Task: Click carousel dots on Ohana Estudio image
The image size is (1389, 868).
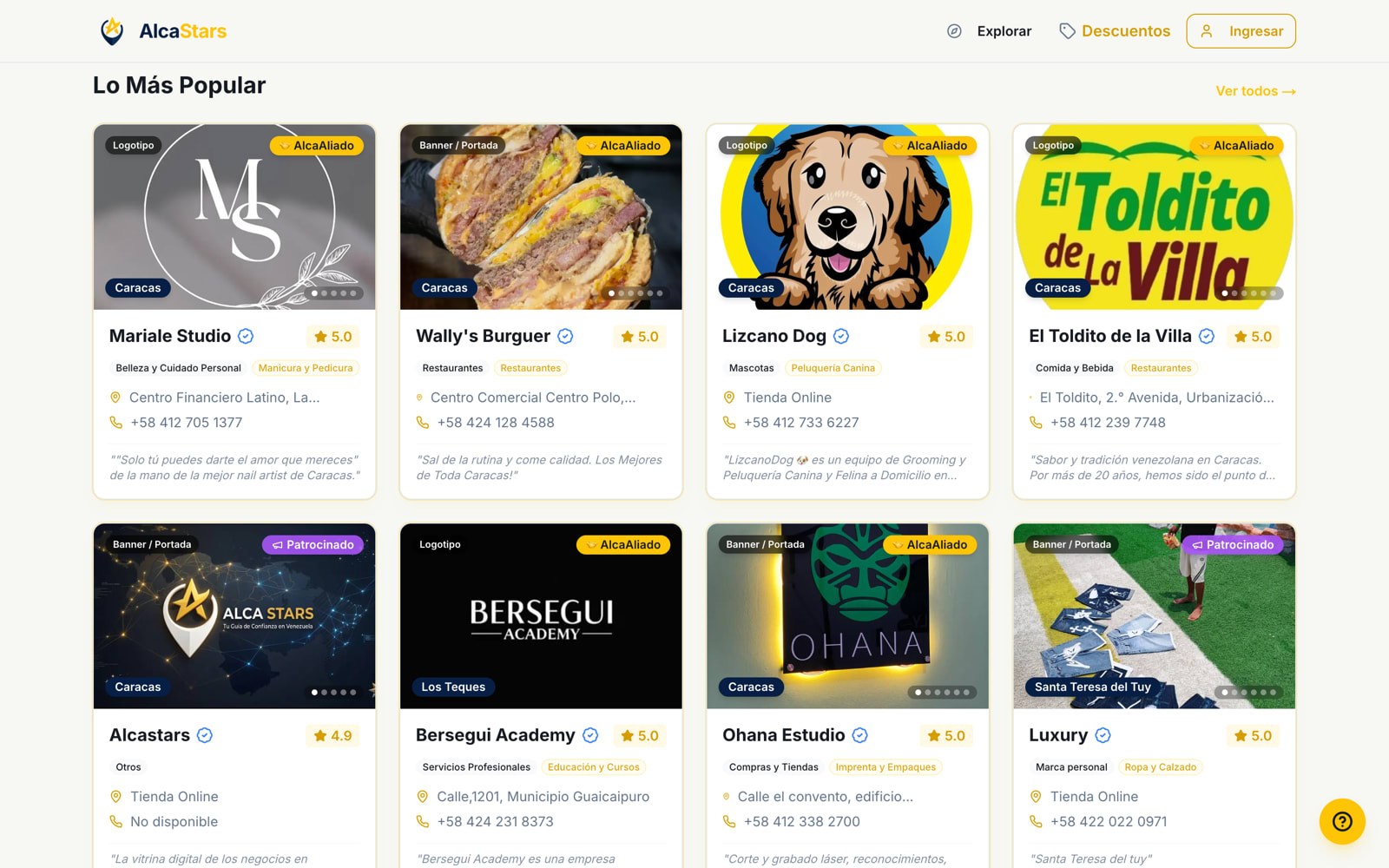Action: tap(942, 693)
